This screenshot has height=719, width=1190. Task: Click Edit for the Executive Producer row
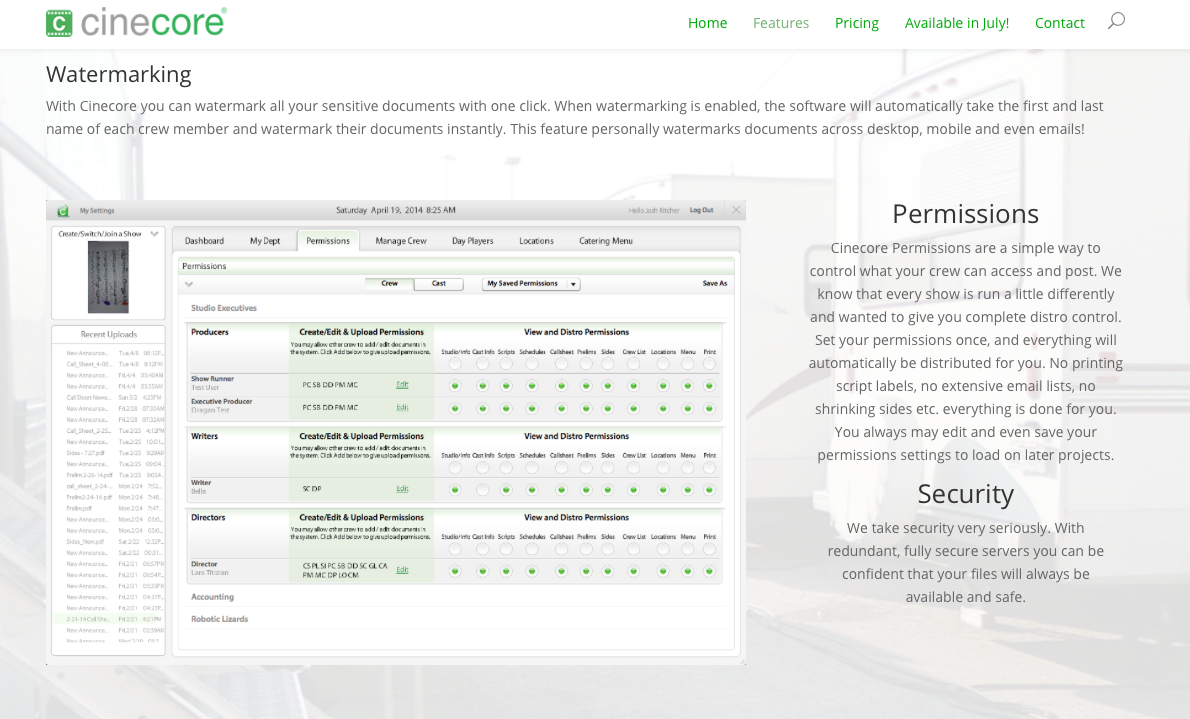tap(402, 407)
